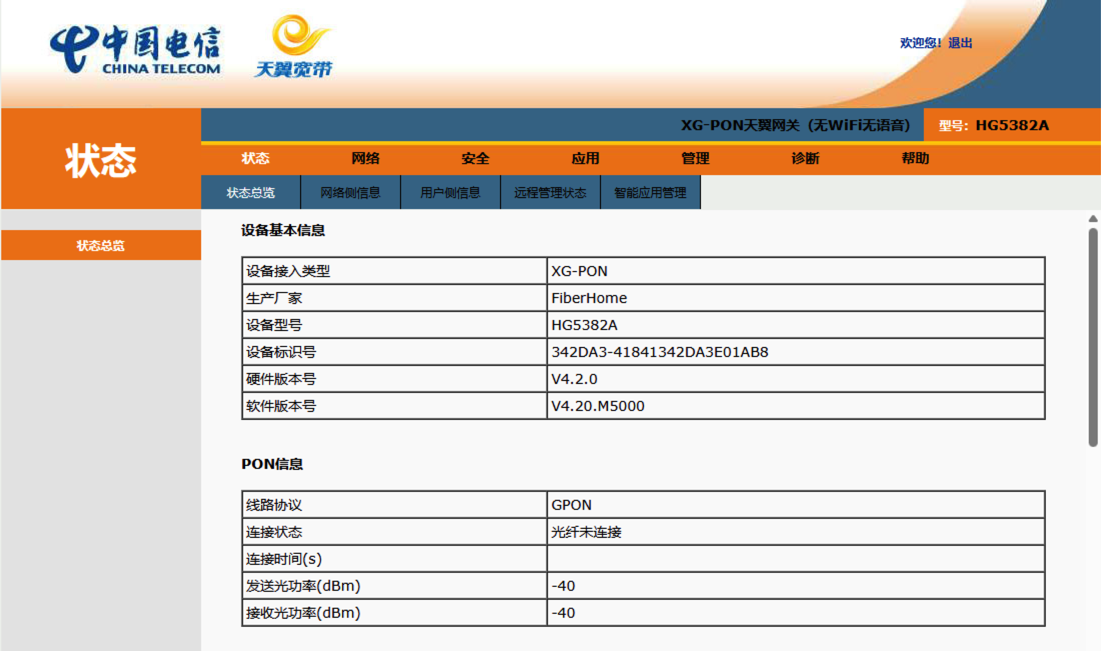Click the XG-PON value in the device table
Viewport: 1101px width, 651px height.
point(579,271)
